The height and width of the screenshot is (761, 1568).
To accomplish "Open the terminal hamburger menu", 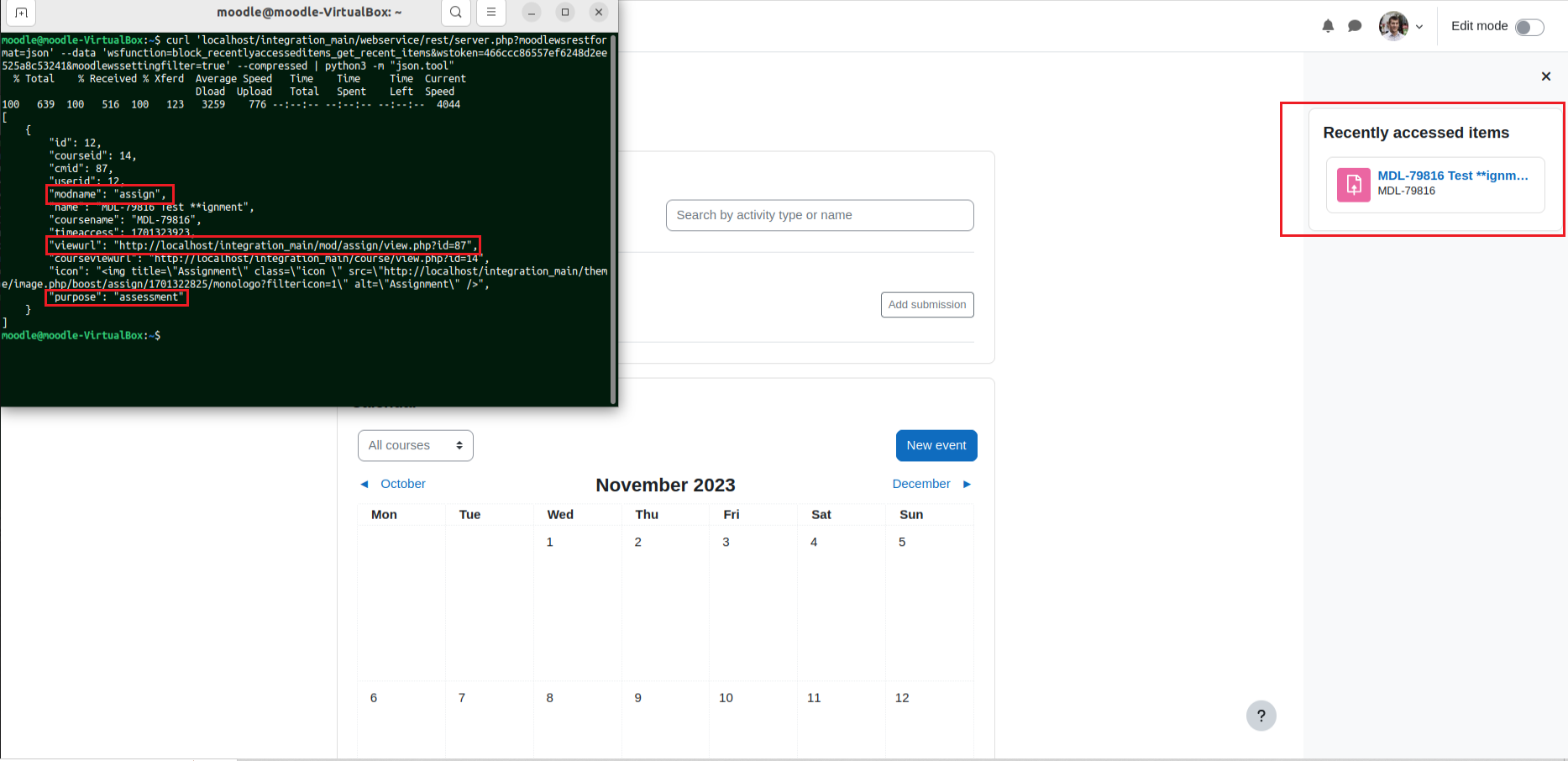I will point(491,12).
